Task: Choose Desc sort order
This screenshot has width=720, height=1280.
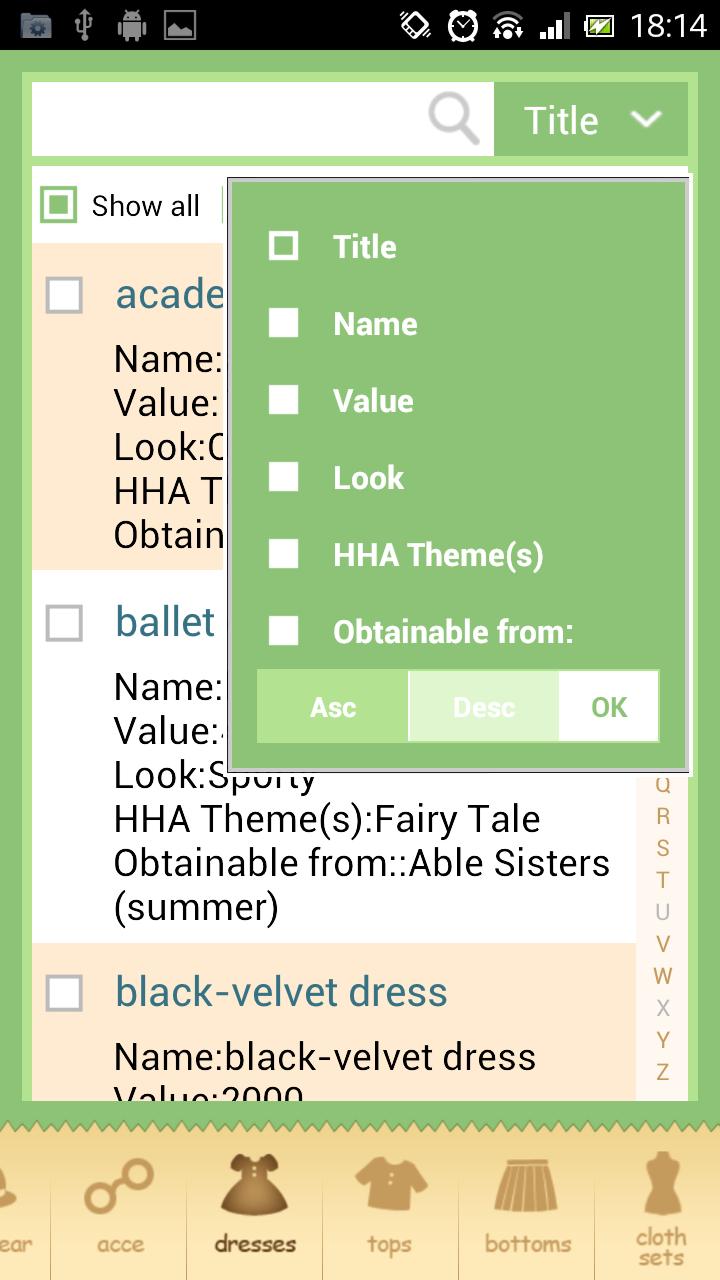Action: (x=484, y=707)
